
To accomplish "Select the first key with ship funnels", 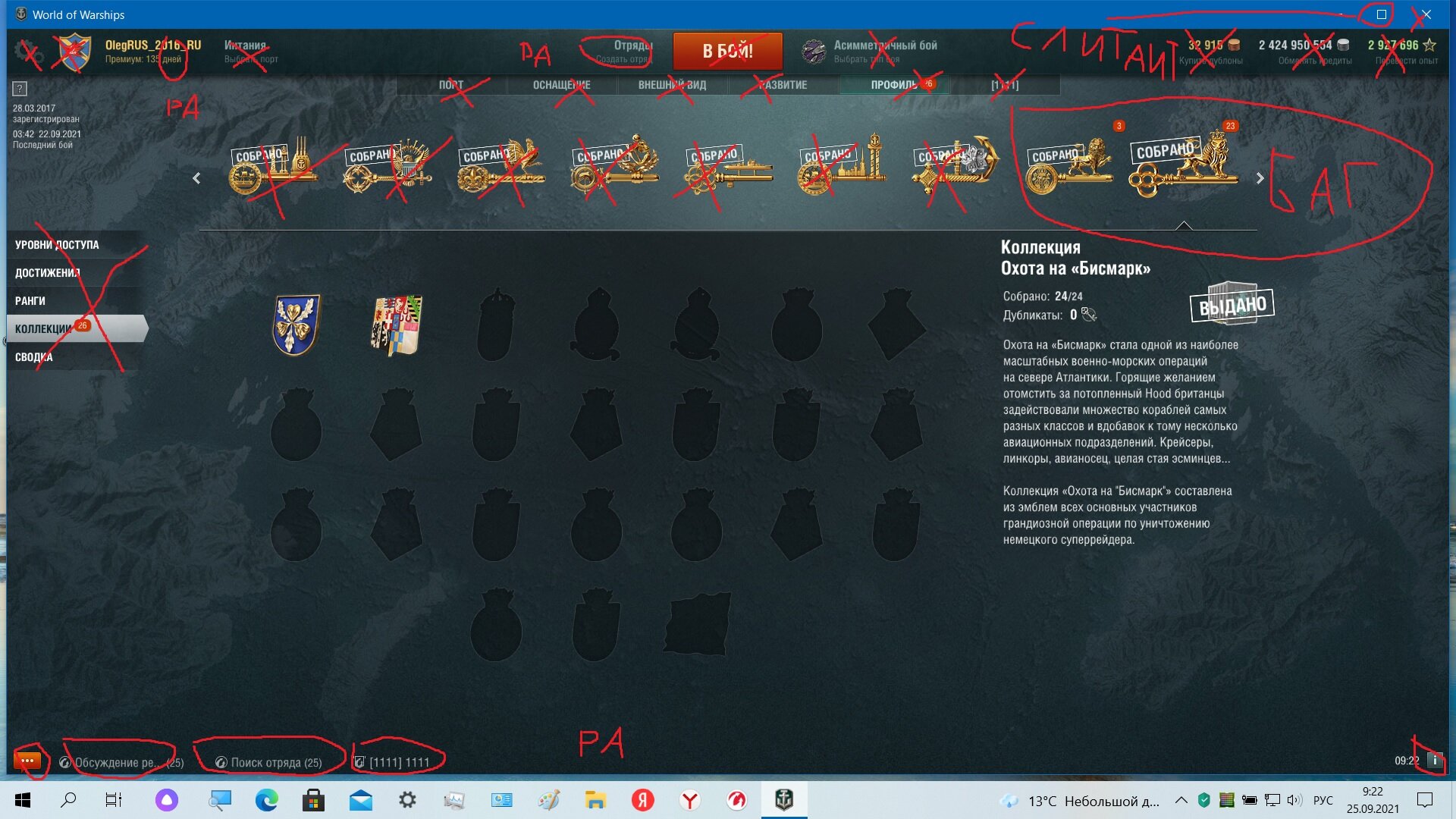I will (x=274, y=166).
